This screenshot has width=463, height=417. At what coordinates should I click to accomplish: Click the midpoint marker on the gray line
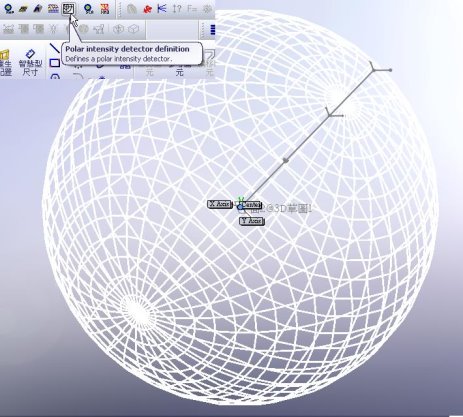(286, 161)
